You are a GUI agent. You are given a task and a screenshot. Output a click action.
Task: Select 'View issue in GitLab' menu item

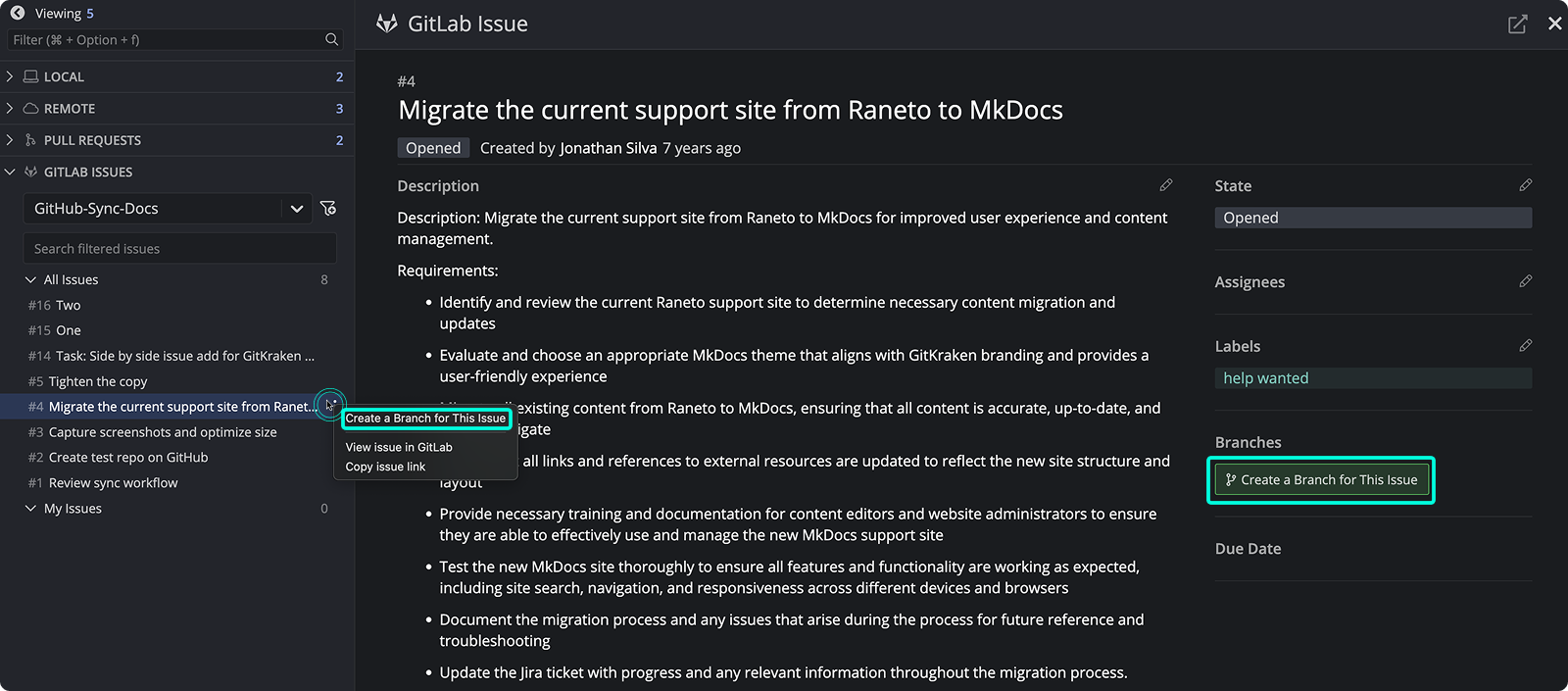(x=399, y=447)
